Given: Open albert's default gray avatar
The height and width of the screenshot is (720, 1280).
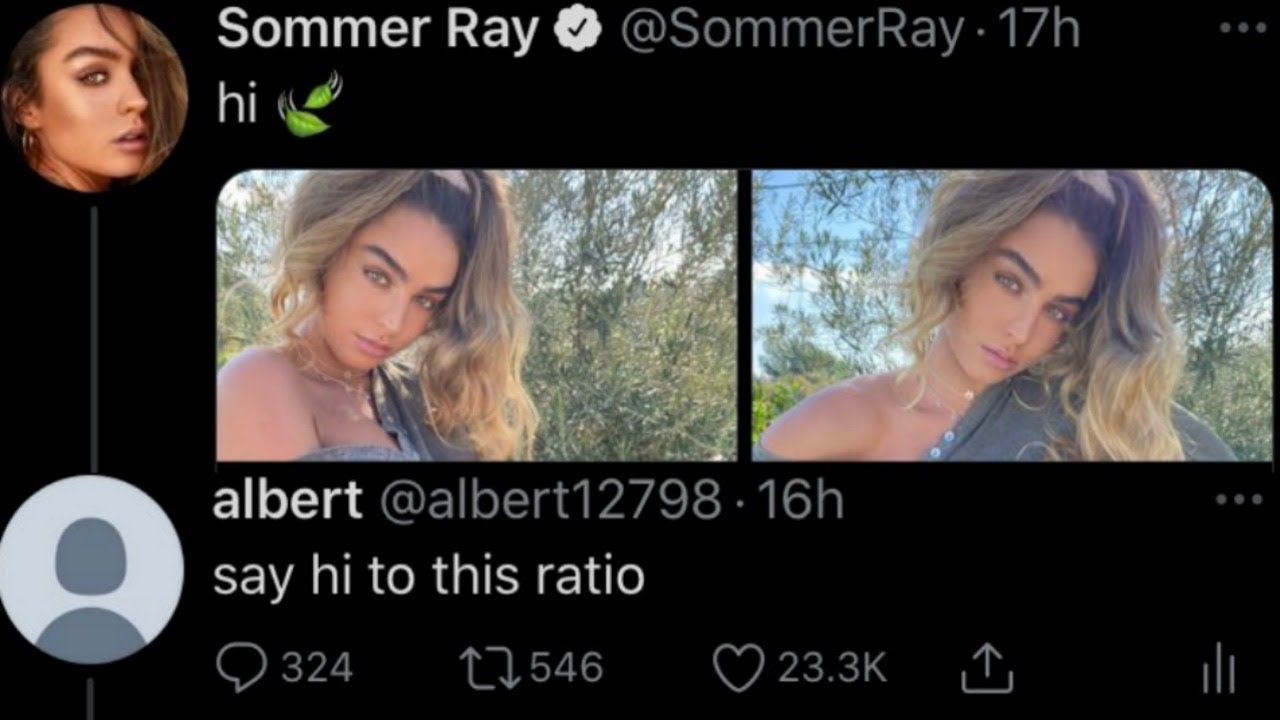Looking at the screenshot, I should click(91, 570).
